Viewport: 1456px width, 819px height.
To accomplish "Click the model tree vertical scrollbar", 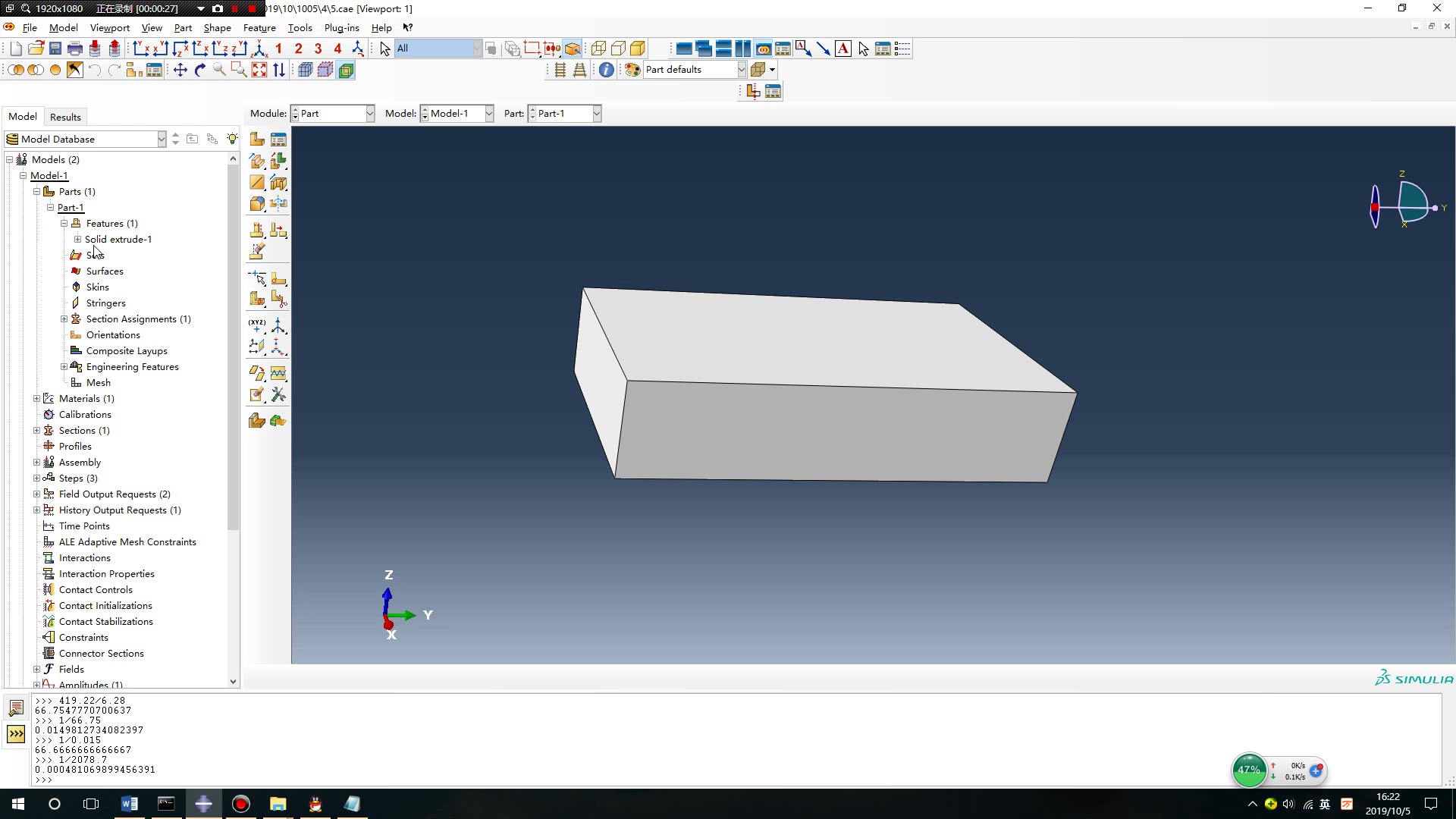I will click(233, 347).
